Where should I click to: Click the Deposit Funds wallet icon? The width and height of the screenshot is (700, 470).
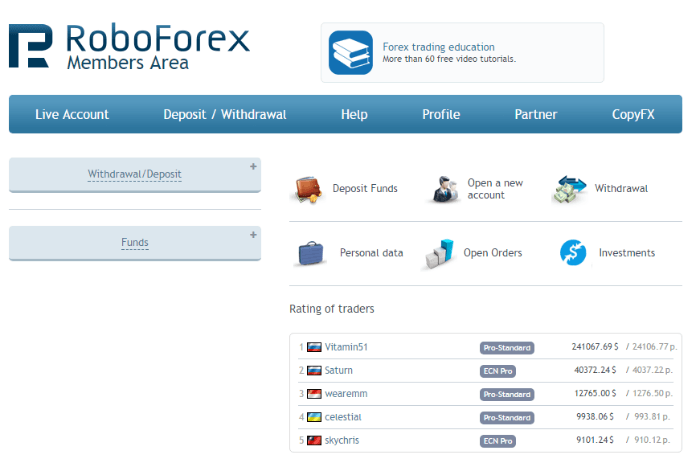click(x=309, y=188)
